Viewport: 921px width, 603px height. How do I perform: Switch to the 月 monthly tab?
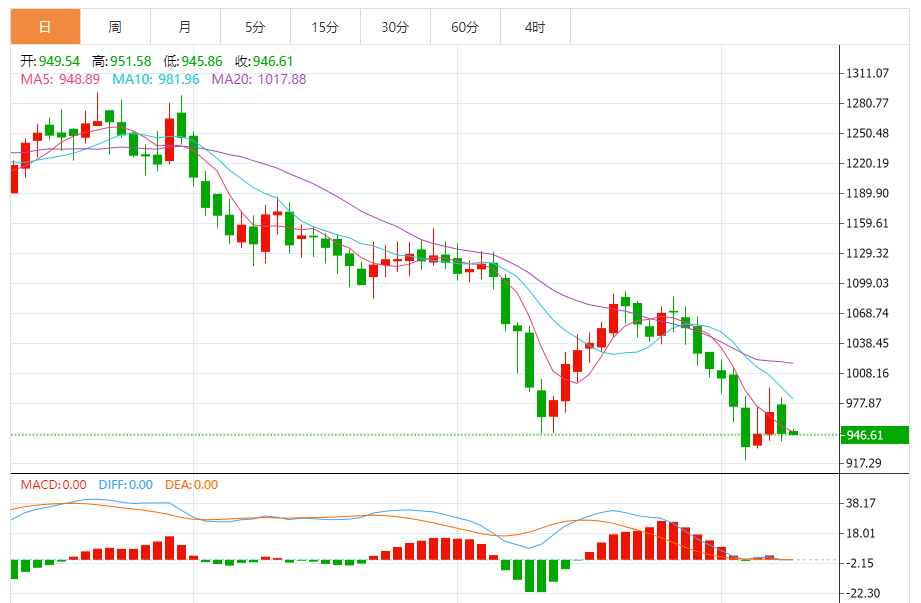click(x=185, y=26)
